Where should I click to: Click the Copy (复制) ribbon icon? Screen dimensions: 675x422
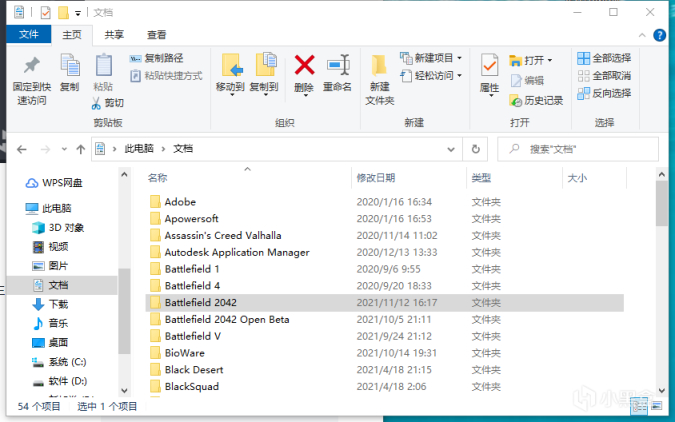click(x=69, y=65)
